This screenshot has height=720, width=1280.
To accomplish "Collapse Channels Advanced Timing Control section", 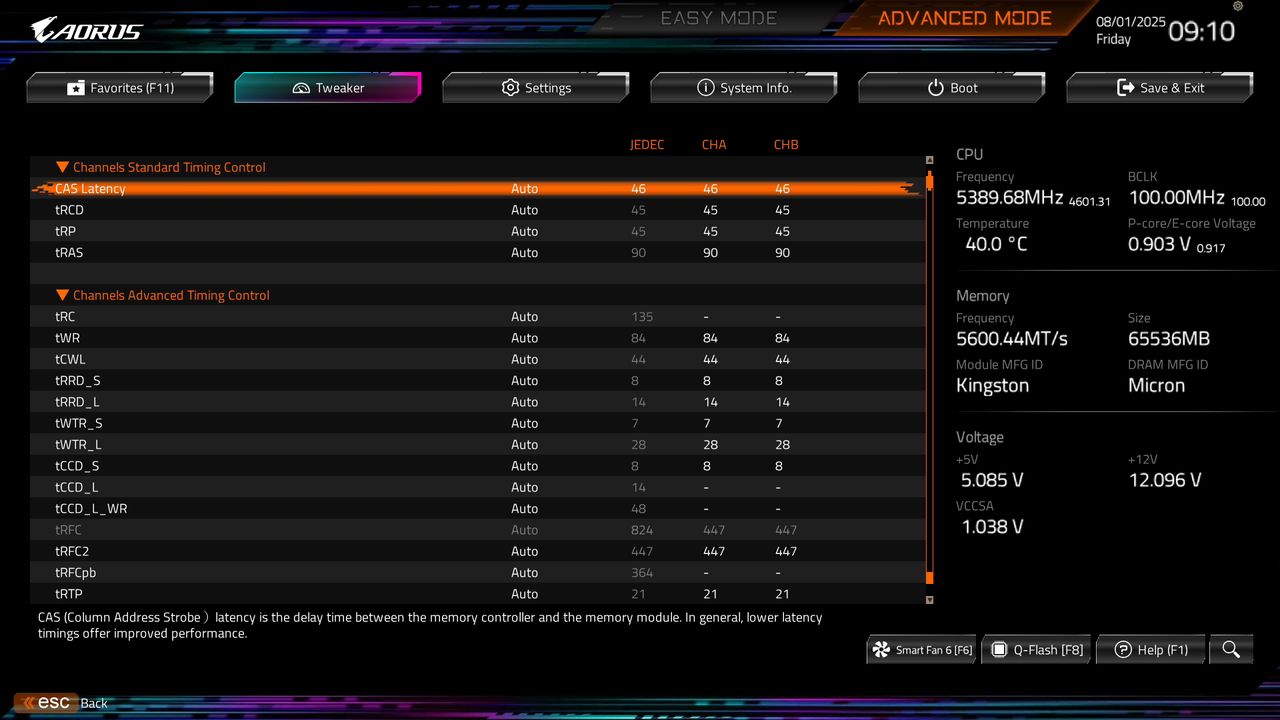I will [163, 295].
